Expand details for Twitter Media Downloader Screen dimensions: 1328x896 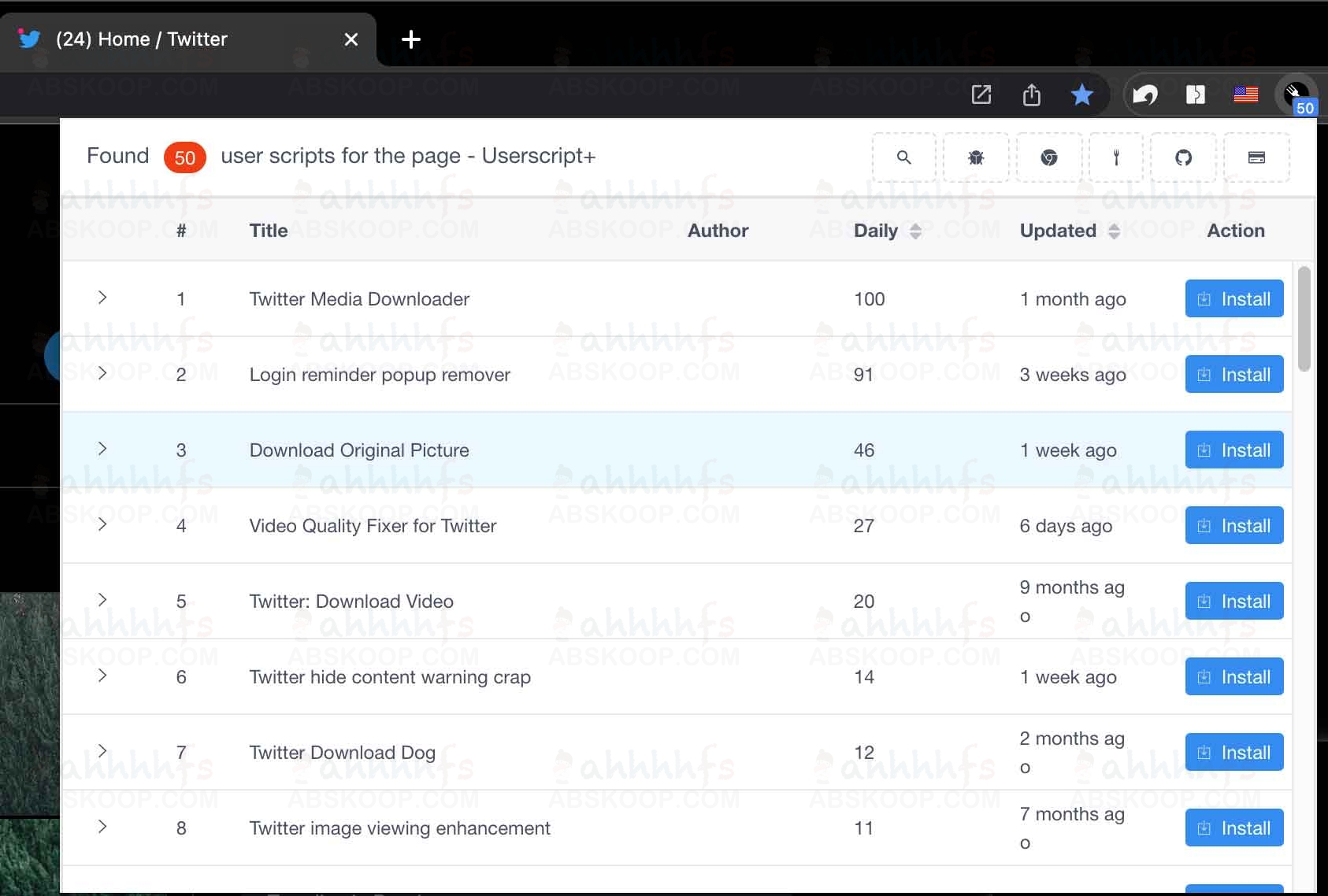click(x=102, y=298)
